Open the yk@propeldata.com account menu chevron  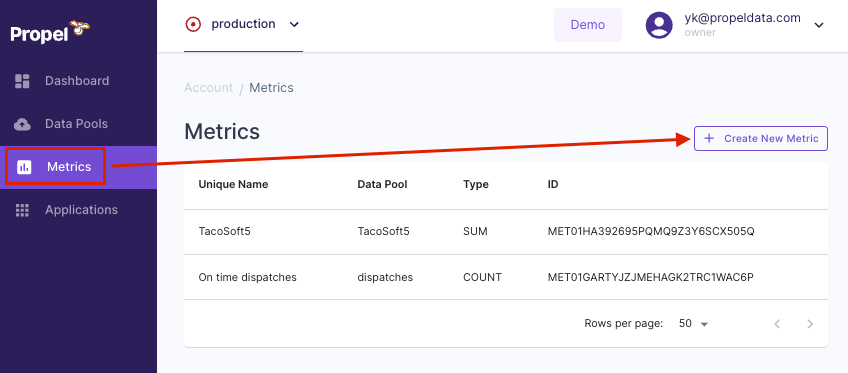[x=819, y=25]
